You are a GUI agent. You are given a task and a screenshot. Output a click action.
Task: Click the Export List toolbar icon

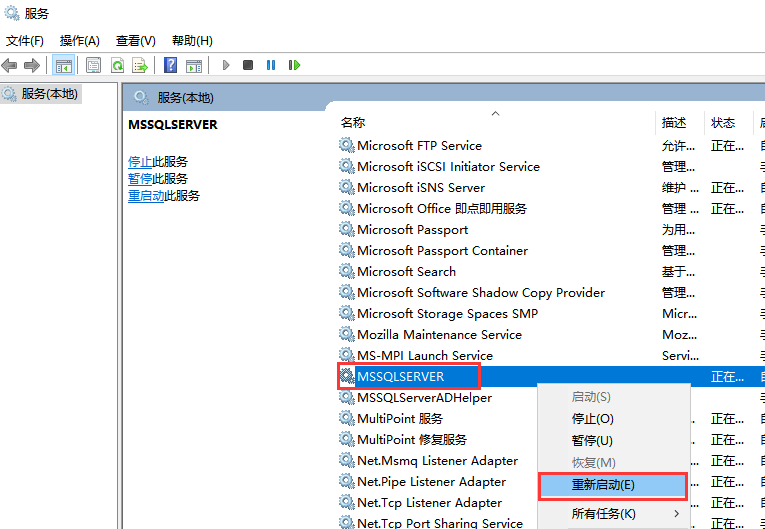point(140,65)
